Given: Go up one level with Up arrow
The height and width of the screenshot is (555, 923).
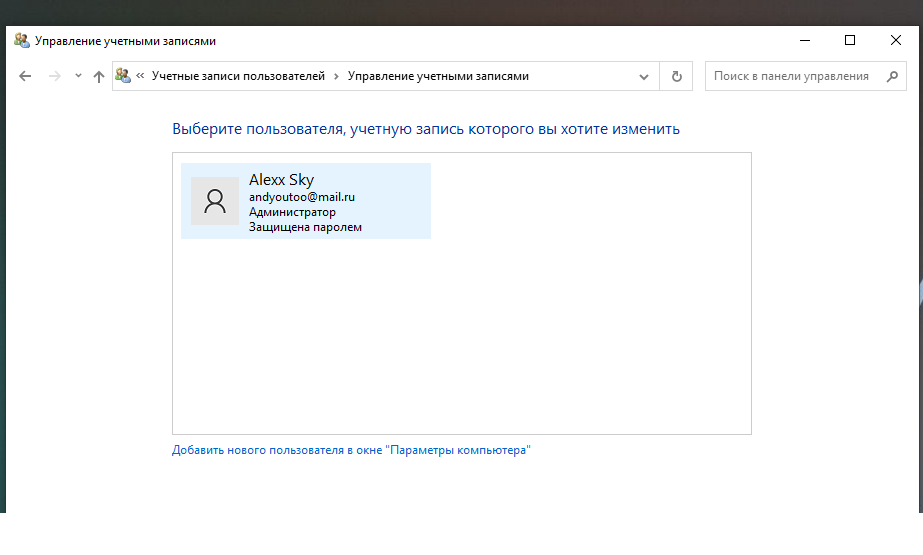Looking at the screenshot, I should click(98, 76).
